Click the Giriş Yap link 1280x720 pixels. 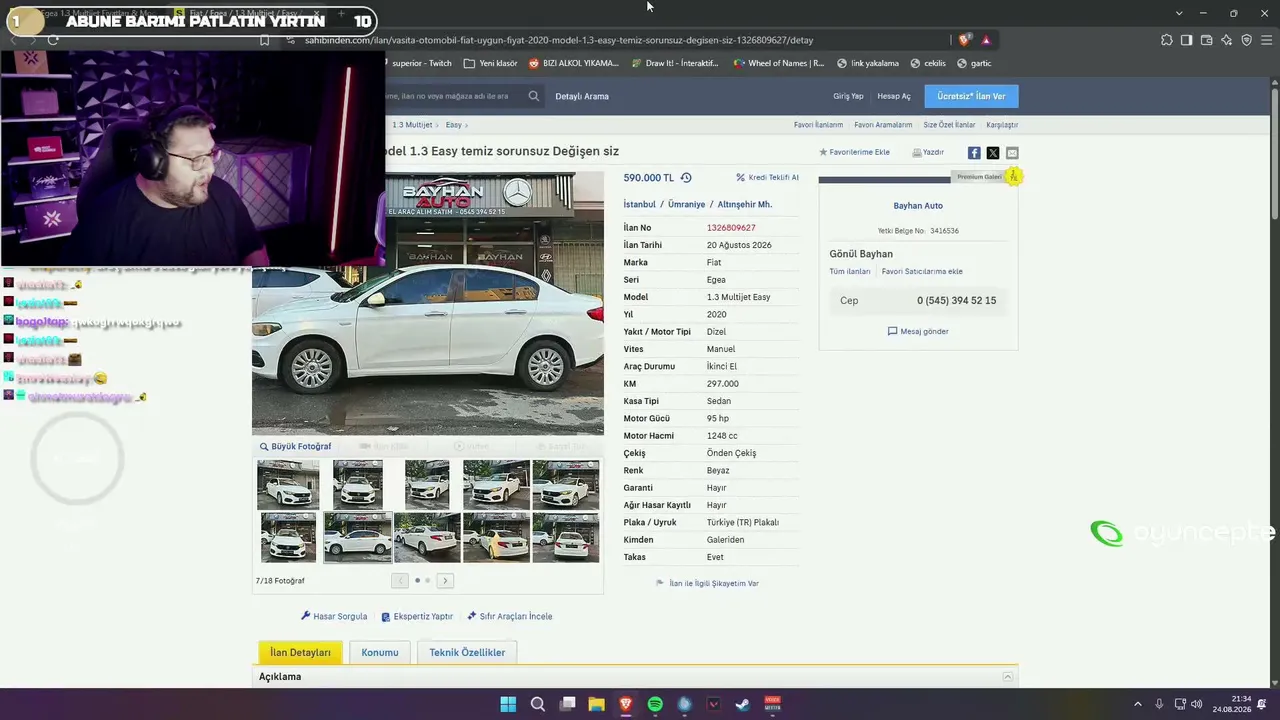click(x=848, y=96)
